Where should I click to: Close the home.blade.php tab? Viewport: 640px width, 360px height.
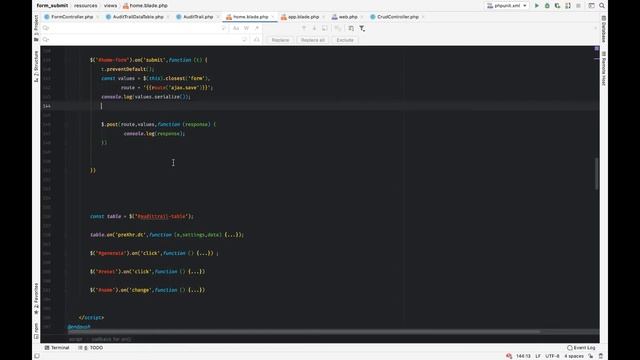tap(273, 17)
